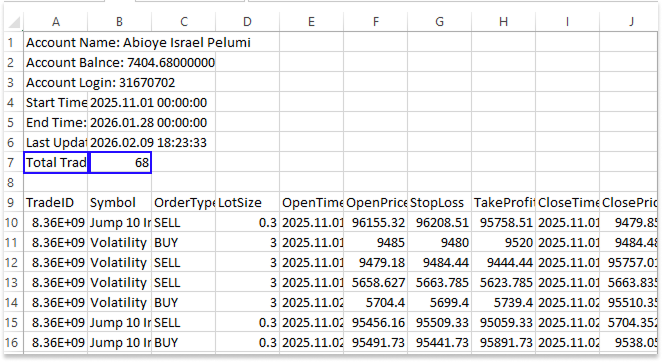Select column E header
Screen dimensions: 662x362
click(312, 22)
